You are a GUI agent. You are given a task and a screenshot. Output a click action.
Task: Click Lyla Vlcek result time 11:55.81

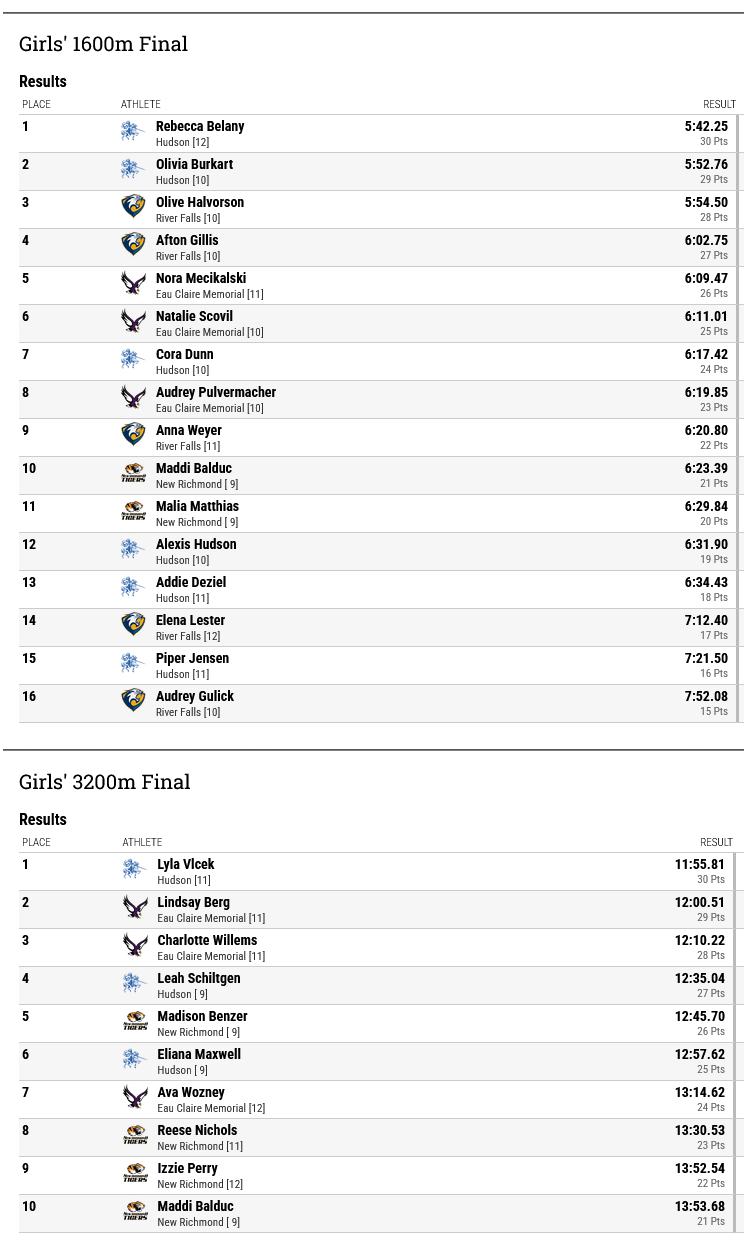(700, 864)
